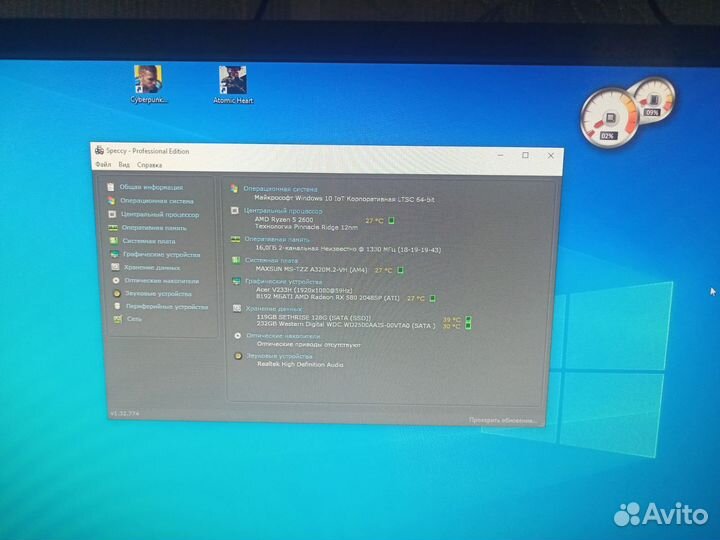Click the SSD temperature status icon beside 39 °C
This screenshot has height=540, width=720.
[467, 319]
